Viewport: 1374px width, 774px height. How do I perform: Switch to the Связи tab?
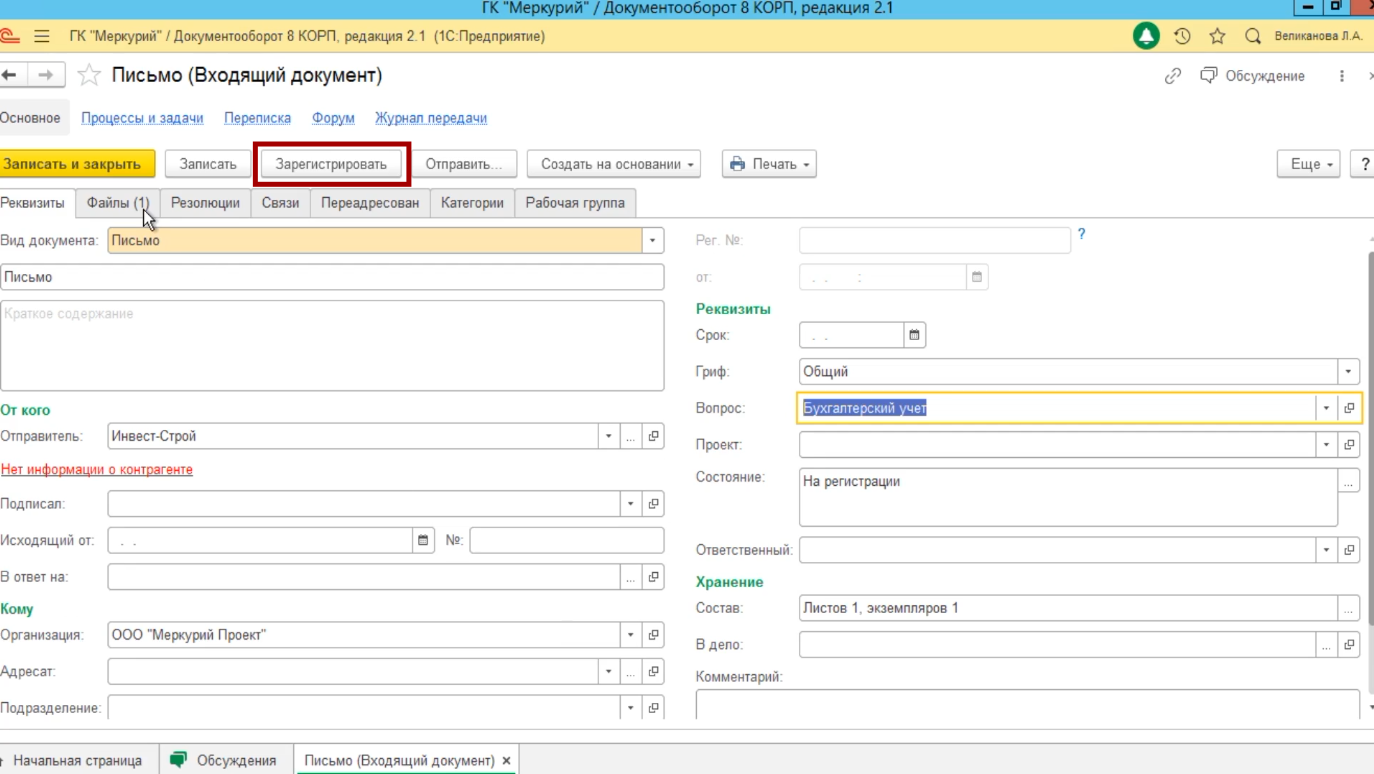click(280, 203)
